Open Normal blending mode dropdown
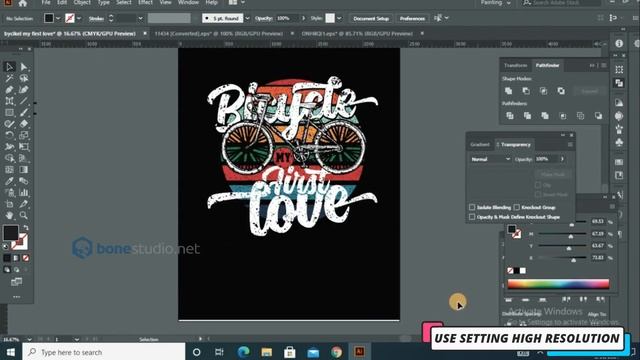Image resolution: width=640 pixels, height=360 pixels. click(x=490, y=159)
